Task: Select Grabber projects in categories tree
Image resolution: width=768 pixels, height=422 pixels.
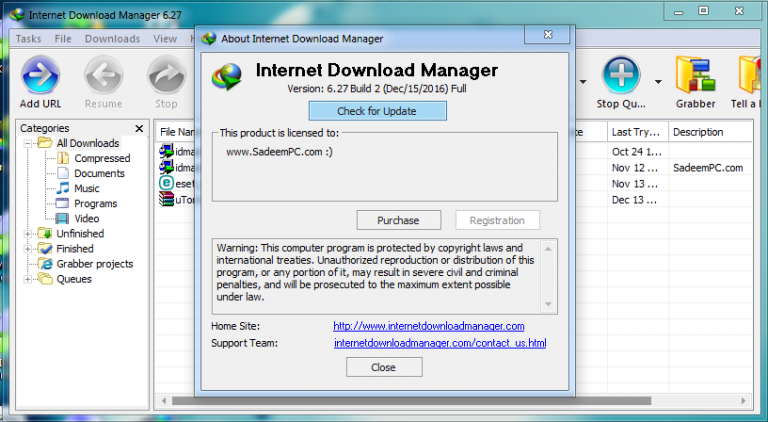Action: pos(95,264)
